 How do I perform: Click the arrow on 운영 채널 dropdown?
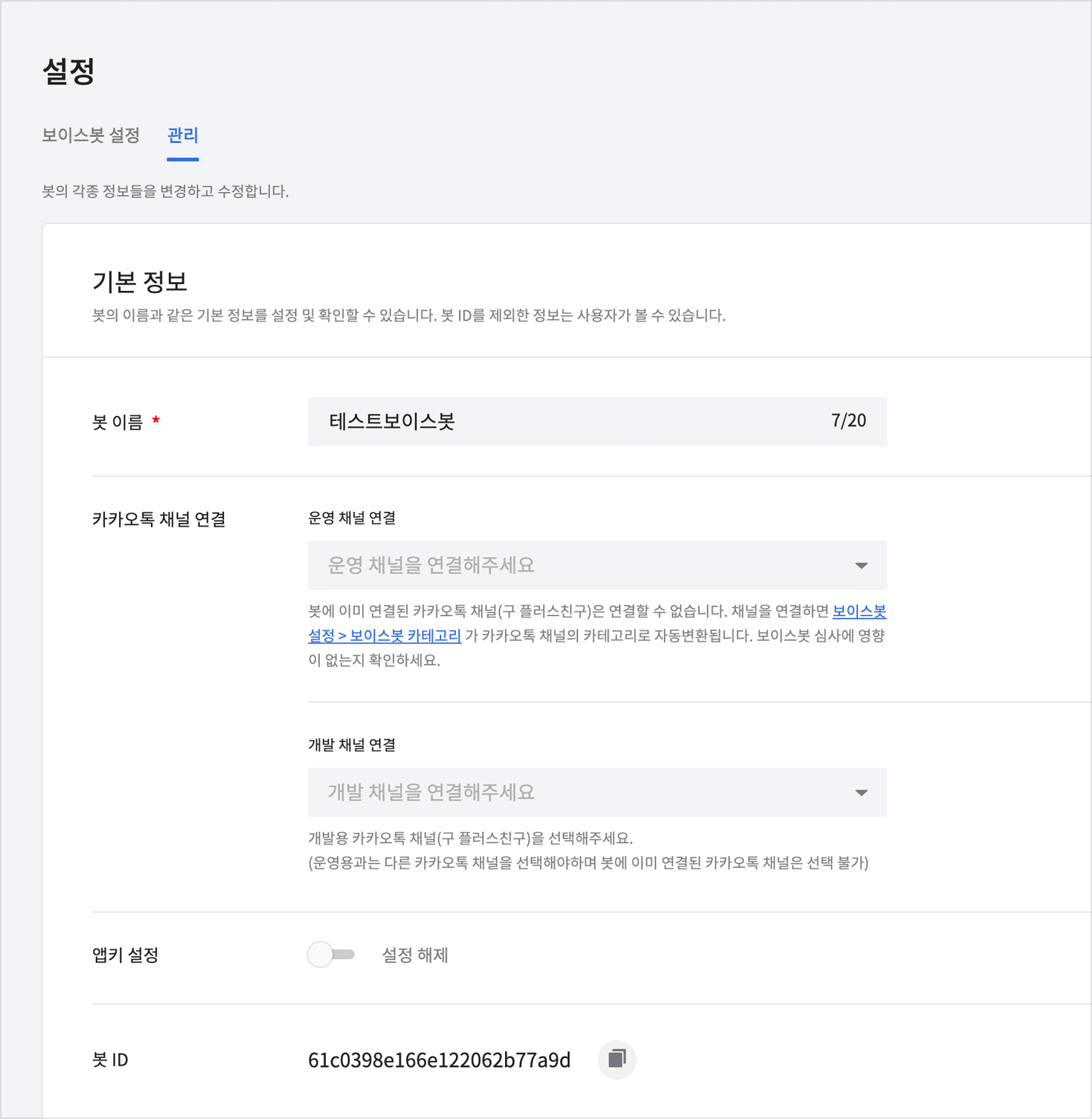pos(861,566)
